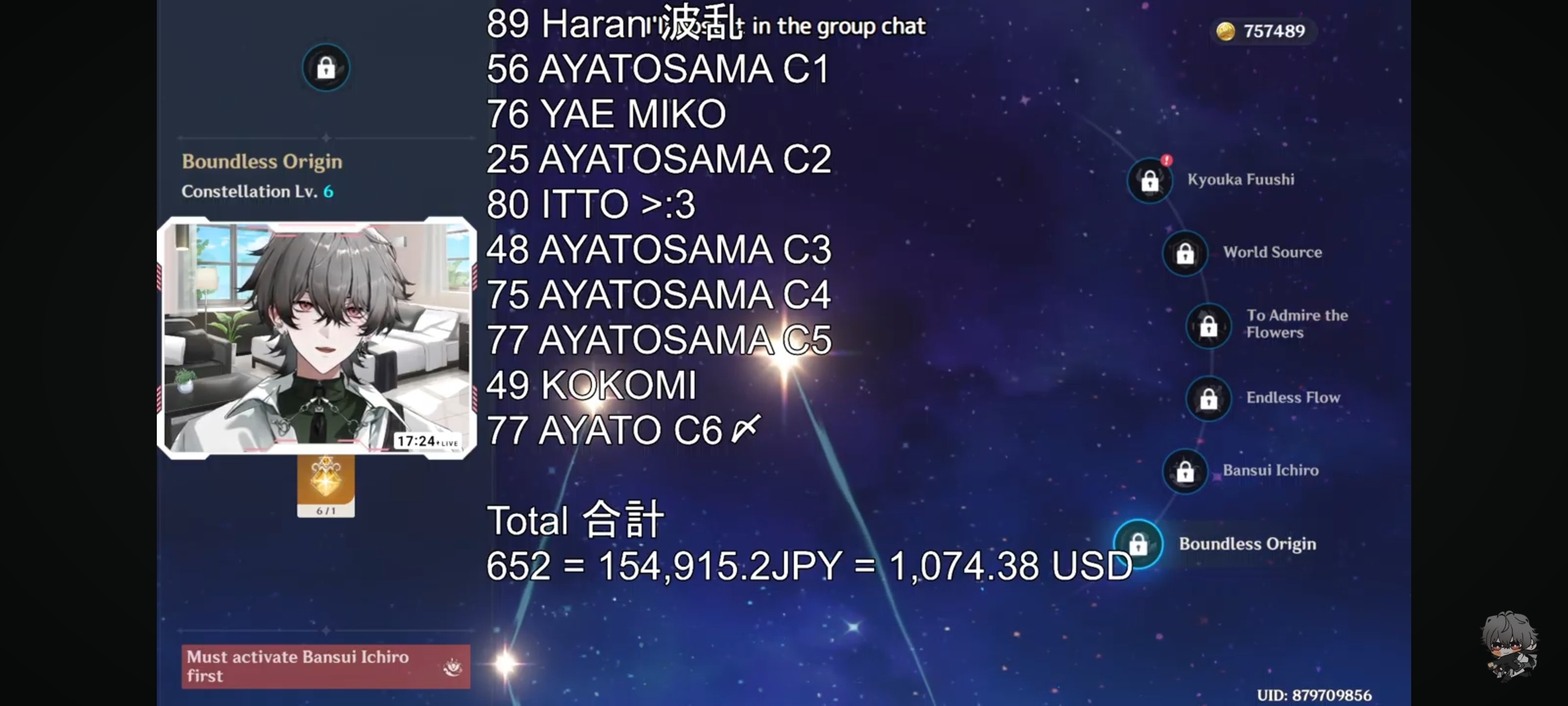The width and height of the screenshot is (1568, 706).
Task: Click the golden constellation material item 6/1
Action: [x=325, y=486]
